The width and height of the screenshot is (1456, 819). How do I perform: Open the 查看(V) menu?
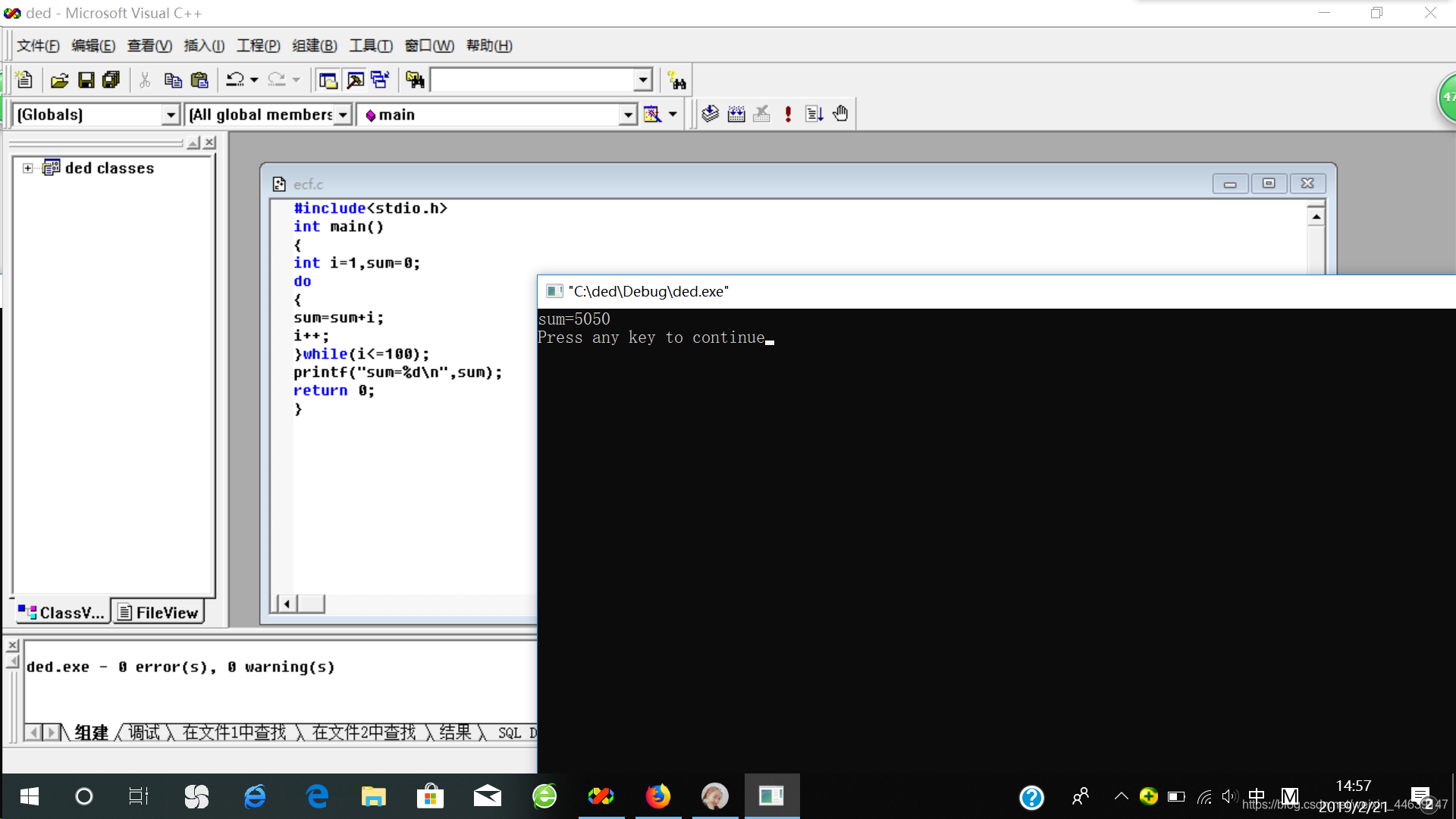[149, 45]
